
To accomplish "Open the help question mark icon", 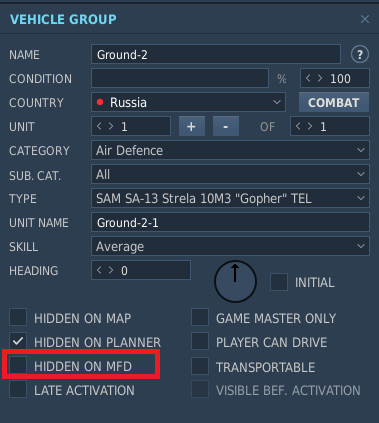I will [x=360, y=54].
